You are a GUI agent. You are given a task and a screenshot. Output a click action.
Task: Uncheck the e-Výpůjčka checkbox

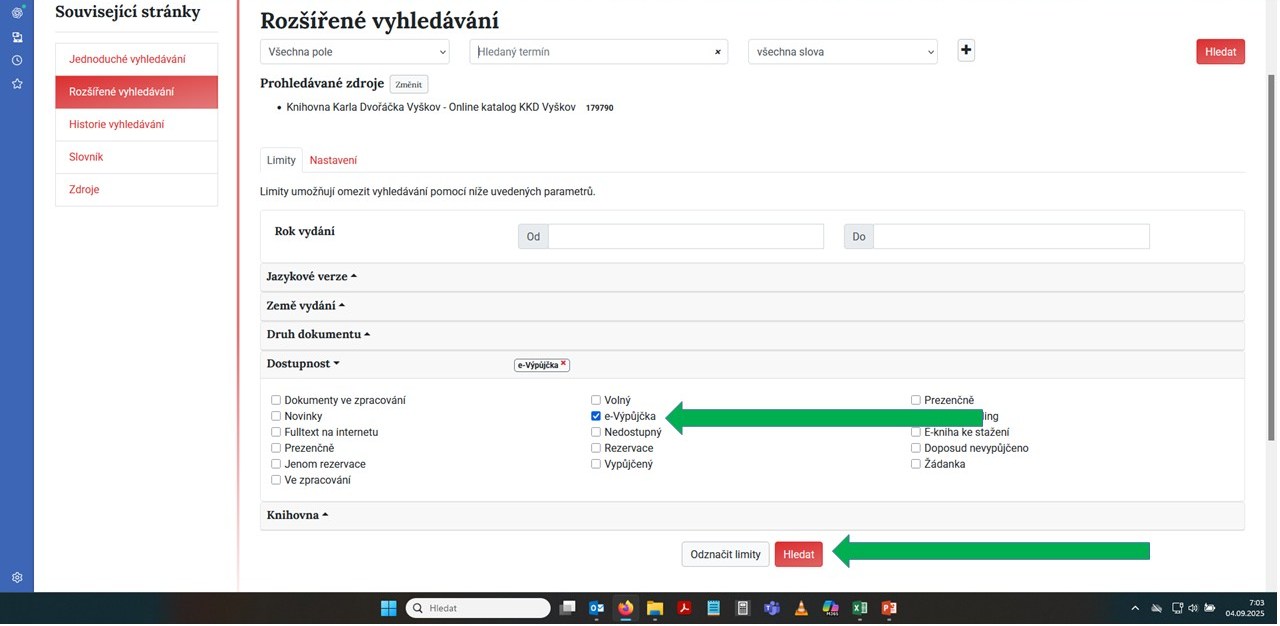pyautogui.click(x=596, y=416)
